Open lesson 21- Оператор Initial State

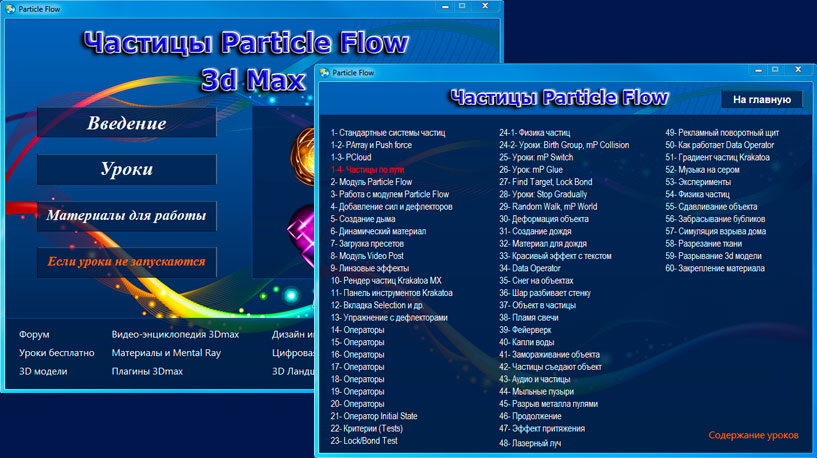(374, 416)
